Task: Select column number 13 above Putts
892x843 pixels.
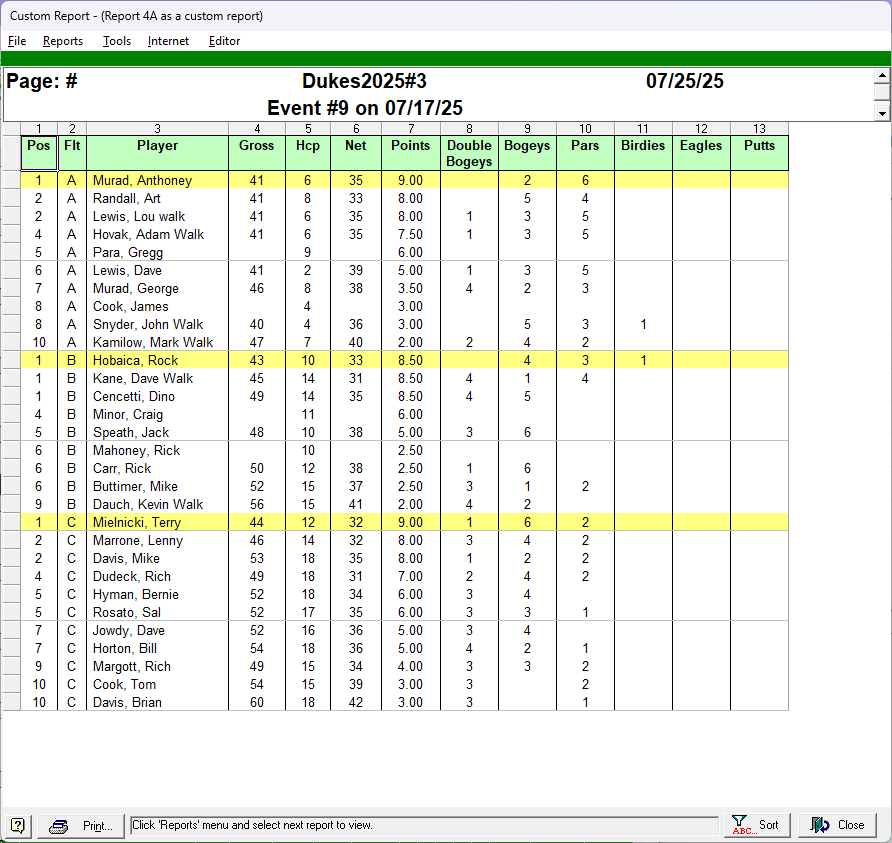Action: pyautogui.click(x=759, y=128)
